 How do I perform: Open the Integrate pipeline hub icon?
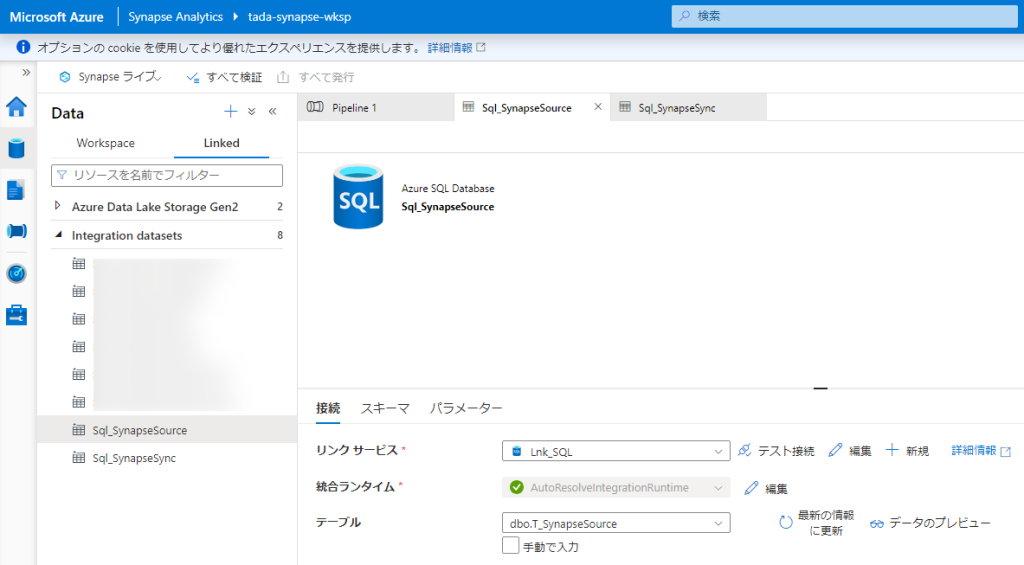[17, 231]
